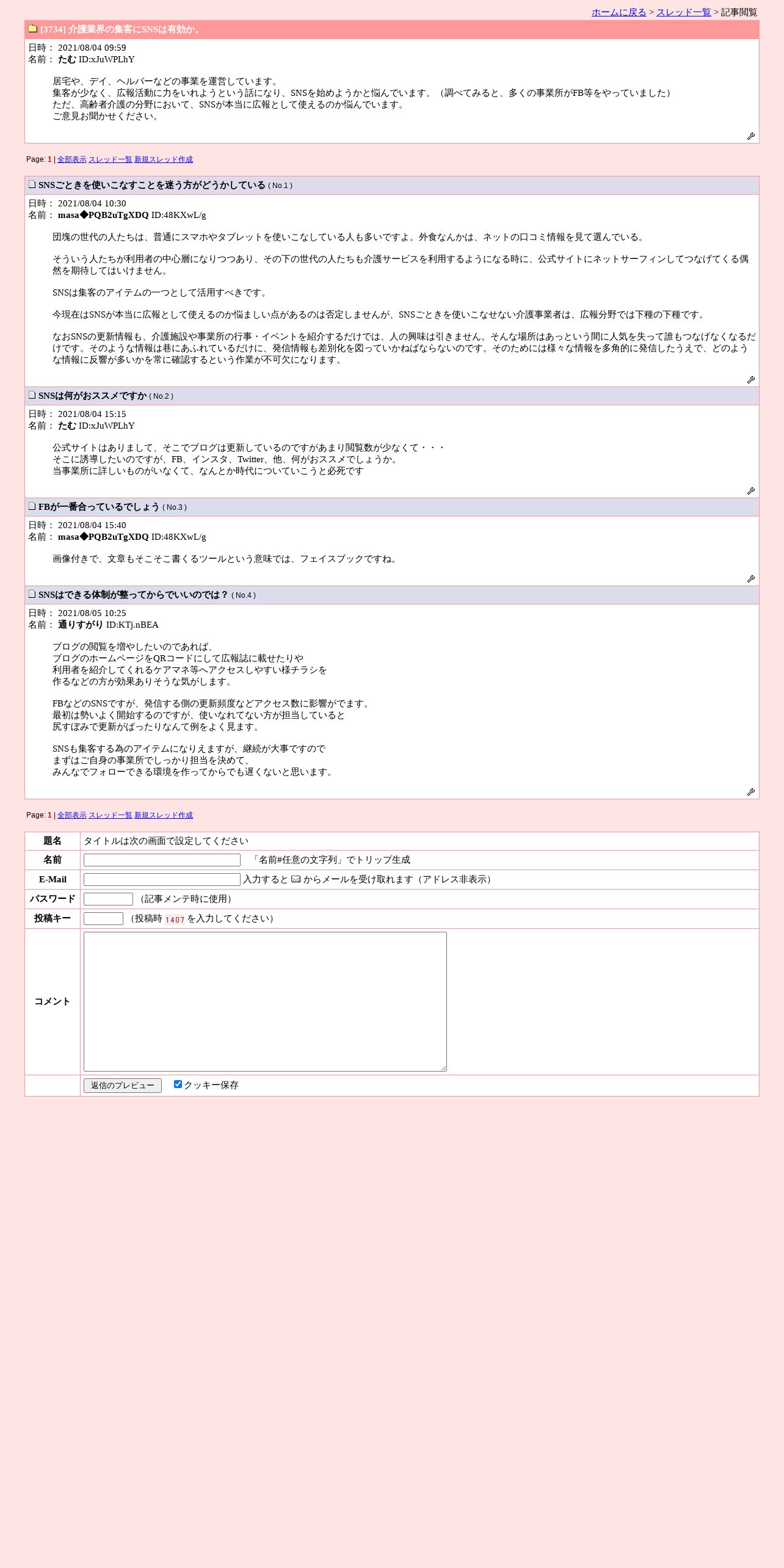Focus the E-Mail input field
This screenshot has width=784, height=1568.
pyautogui.click(x=162, y=880)
